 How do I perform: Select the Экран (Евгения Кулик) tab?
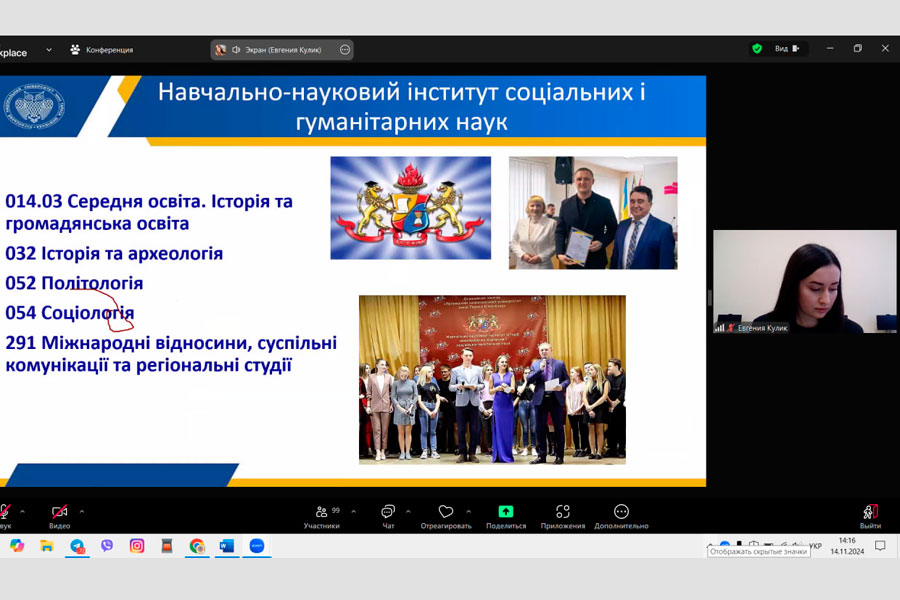tap(281, 50)
